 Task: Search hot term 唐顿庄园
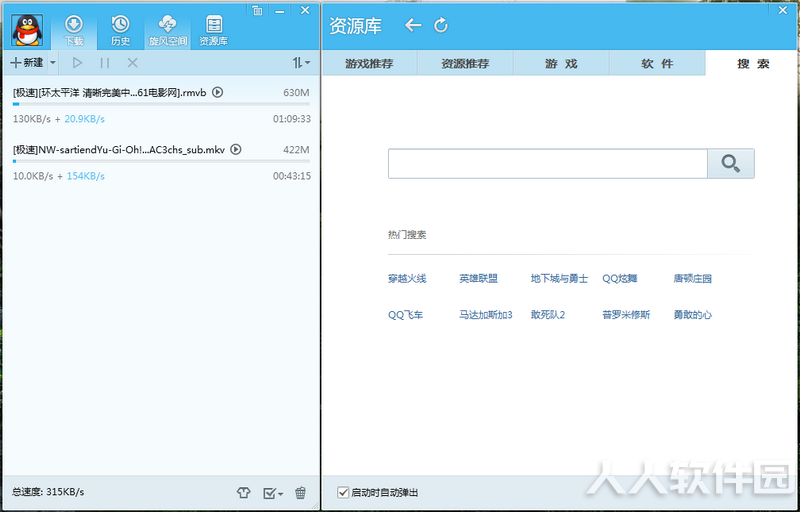click(x=692, y=278)
